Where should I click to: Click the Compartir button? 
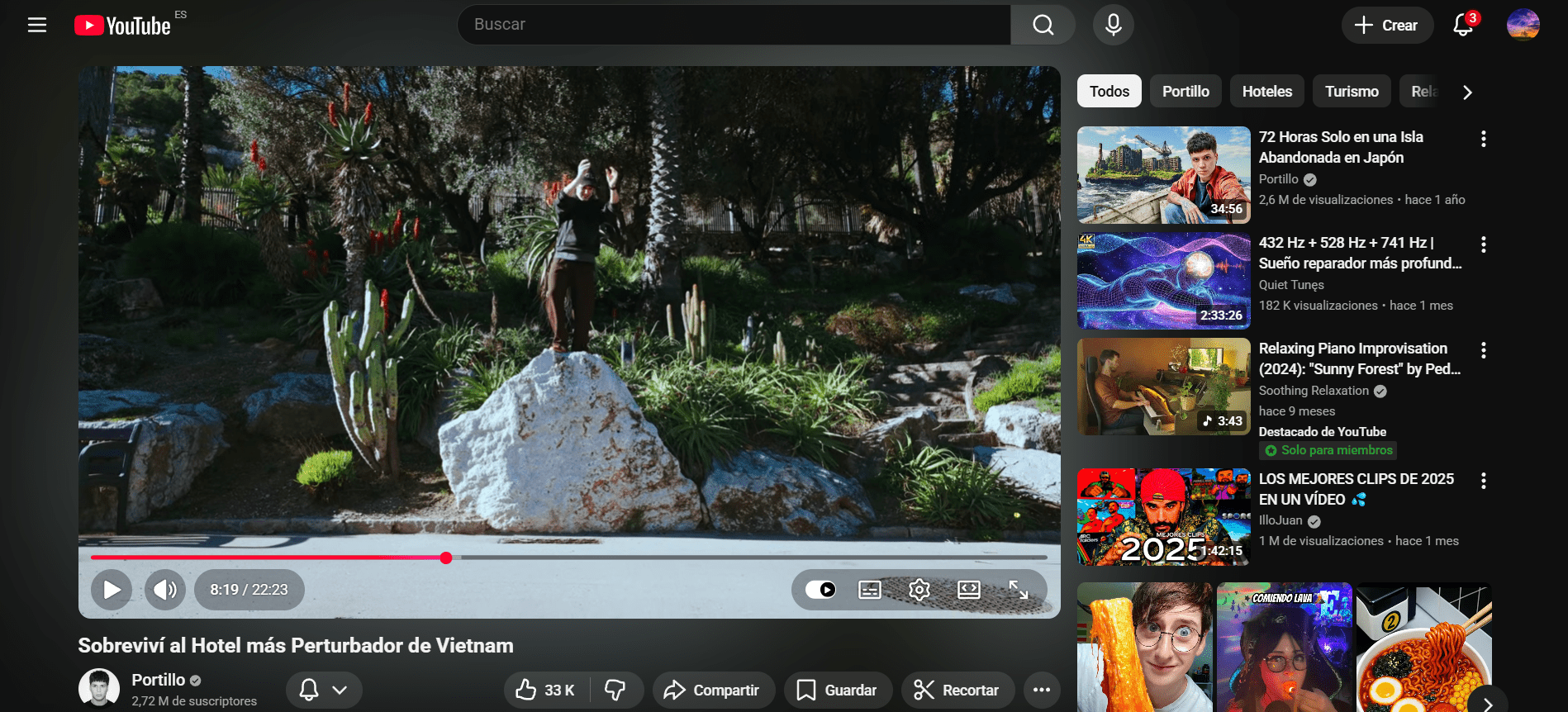coord(713,690)
